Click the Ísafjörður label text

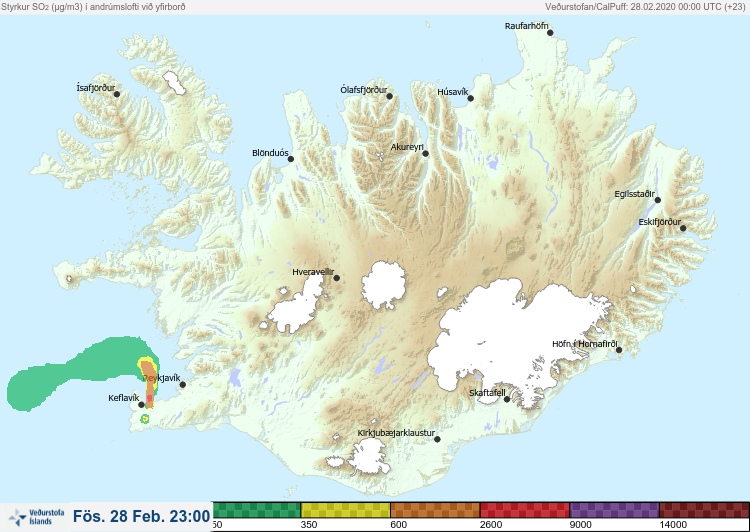pyautogui.click(x=96, y=88)
